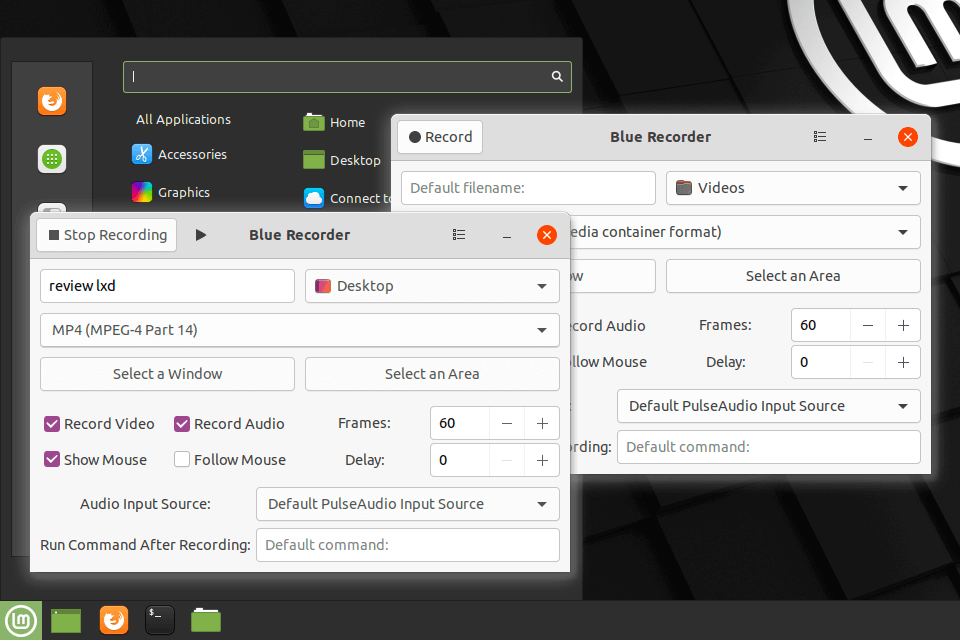The height and width of the screenshot is (640, 960).
Task: Click Select an Area in back window
Action: point(793,276)
